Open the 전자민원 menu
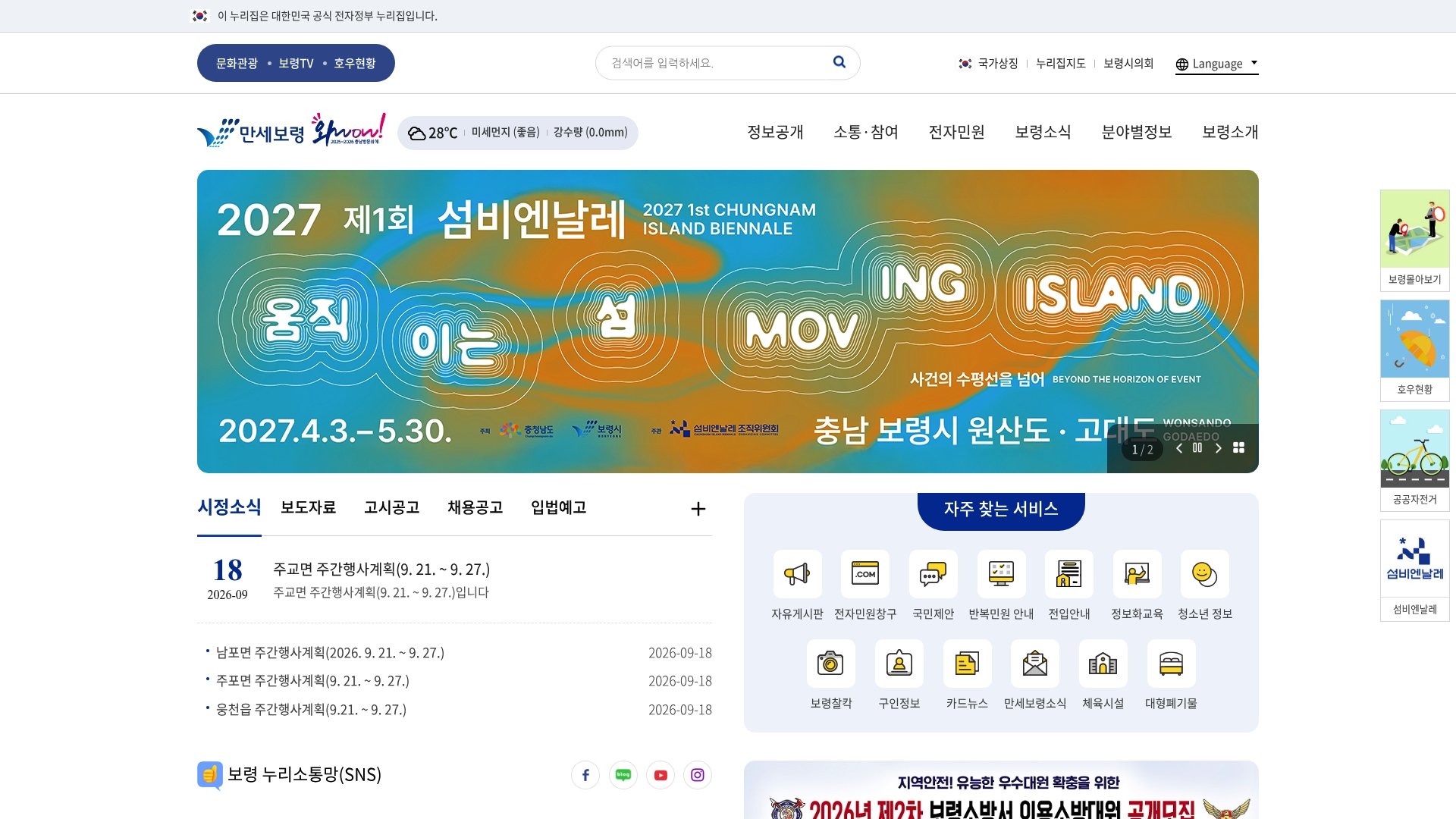The height and width of the screenshot is (819, 1456). [956, 132]
